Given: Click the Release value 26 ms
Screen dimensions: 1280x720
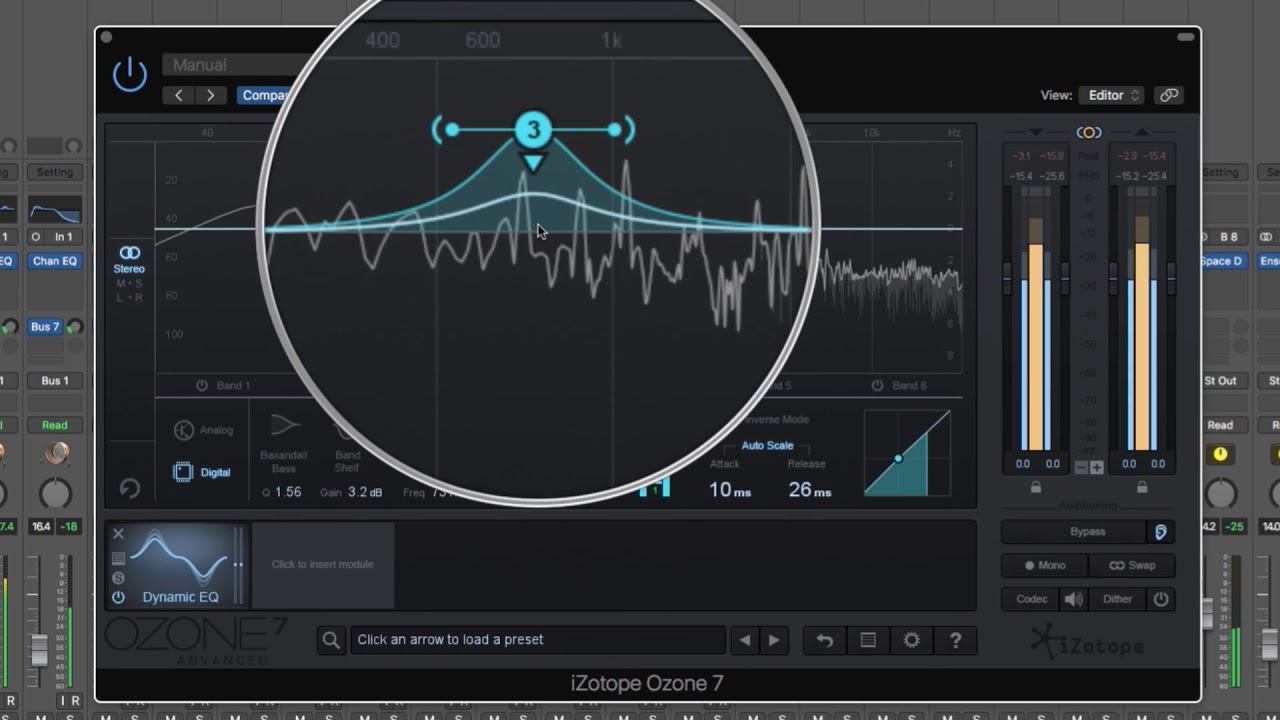Looking at the screenshot, I should pyautogui.click(x=810, y=490).
